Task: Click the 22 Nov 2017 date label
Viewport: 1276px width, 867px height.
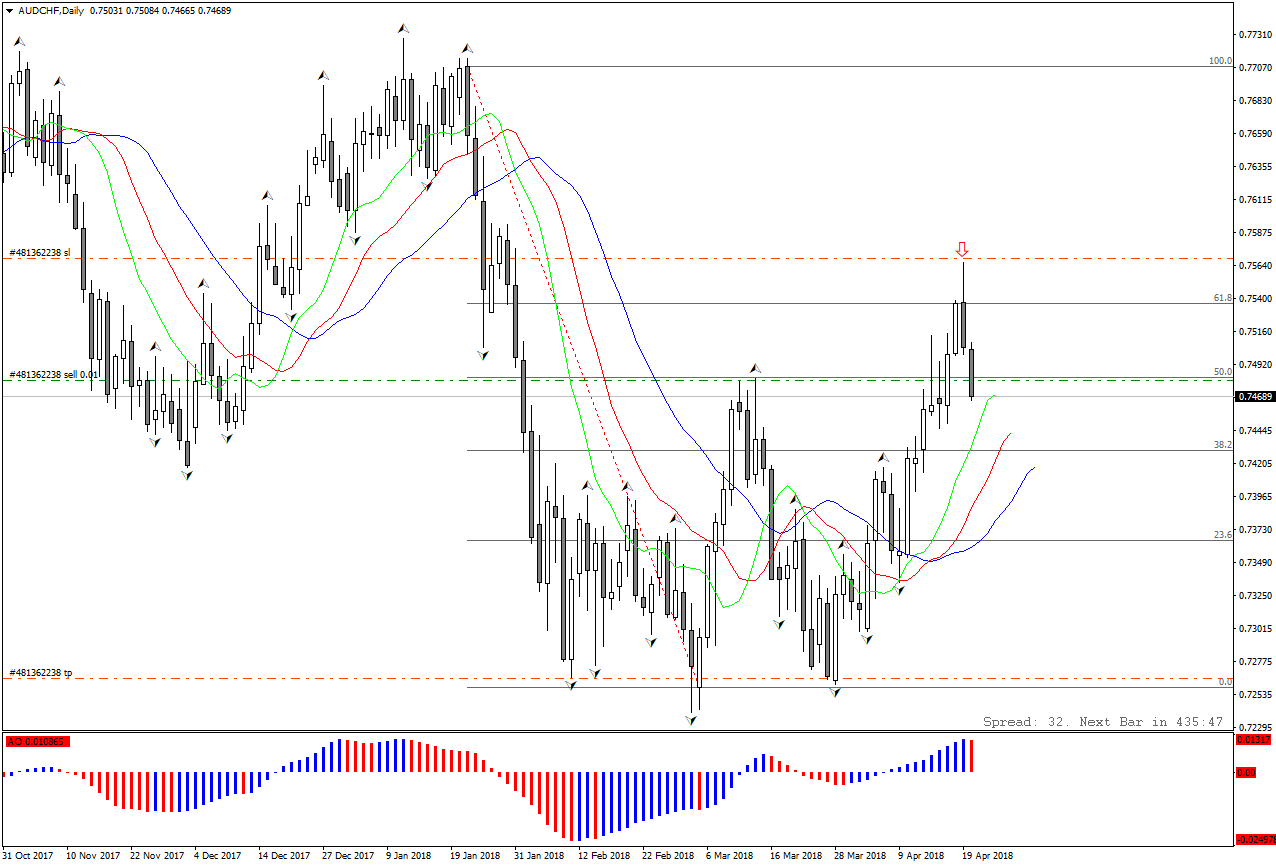Action: point(157,856)
